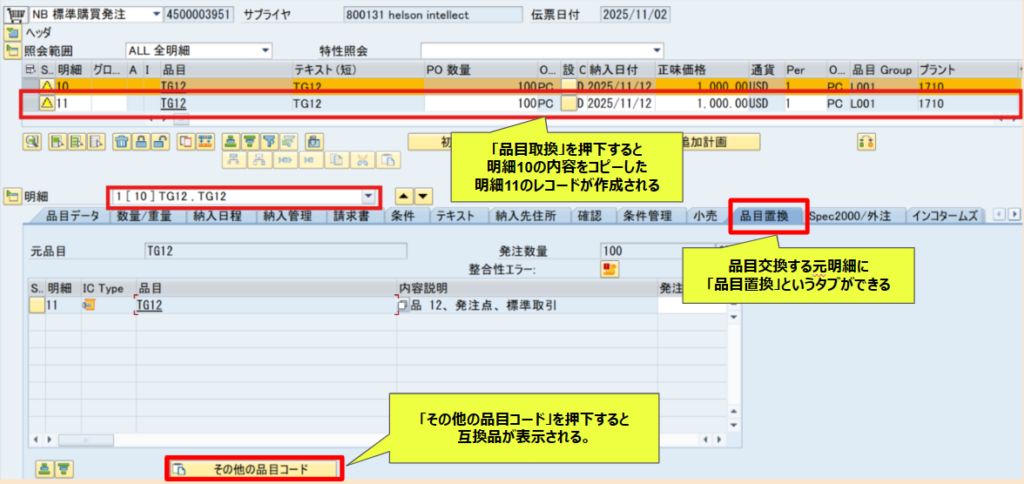Screen dimensions: 1024x484
Task: Switch to the 条件管理 tab
Action: [647, 218]
